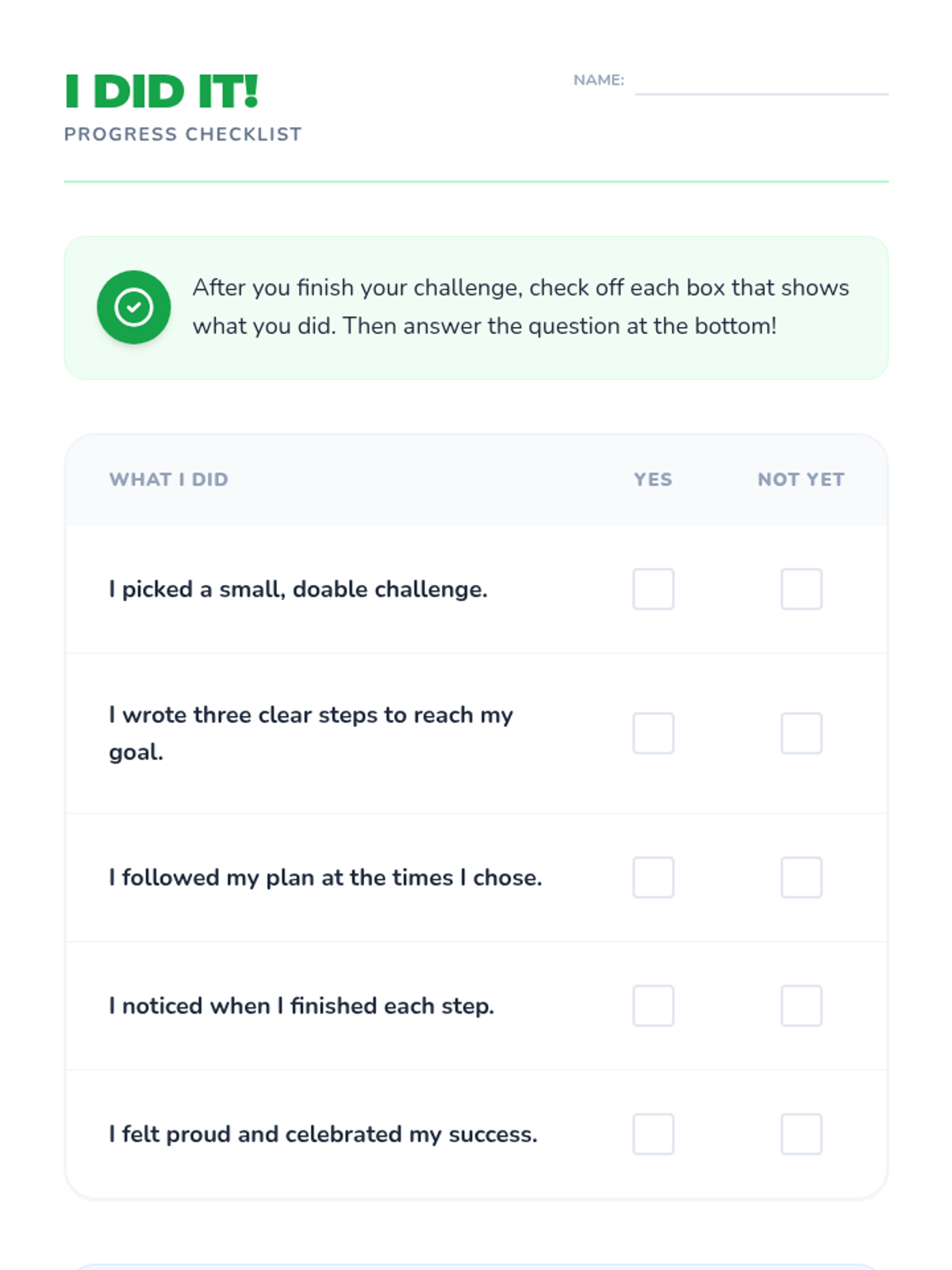Check Not Yet for felt proud row
The image size is (952, 1270).
[x=800, y=1133]
